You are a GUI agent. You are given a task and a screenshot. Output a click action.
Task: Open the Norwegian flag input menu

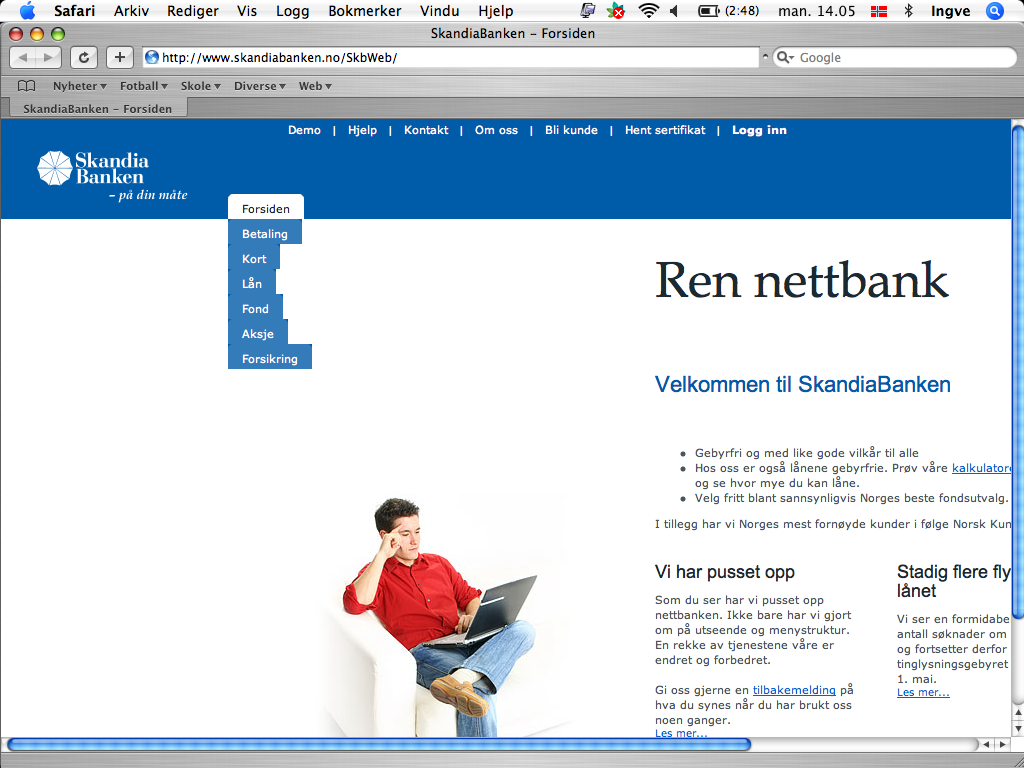(879, 11)
